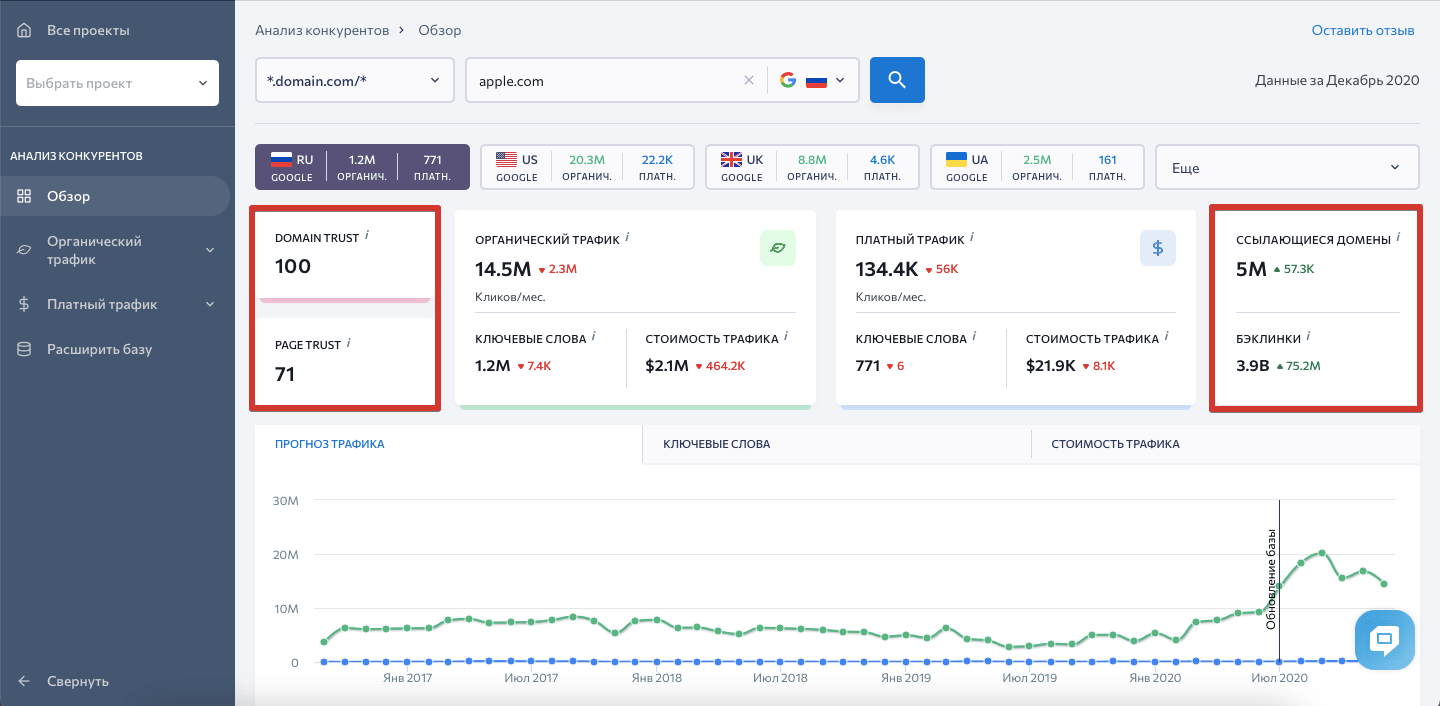Click info icon next to Ссылающиеся домены

click(x=1399, y=238)
